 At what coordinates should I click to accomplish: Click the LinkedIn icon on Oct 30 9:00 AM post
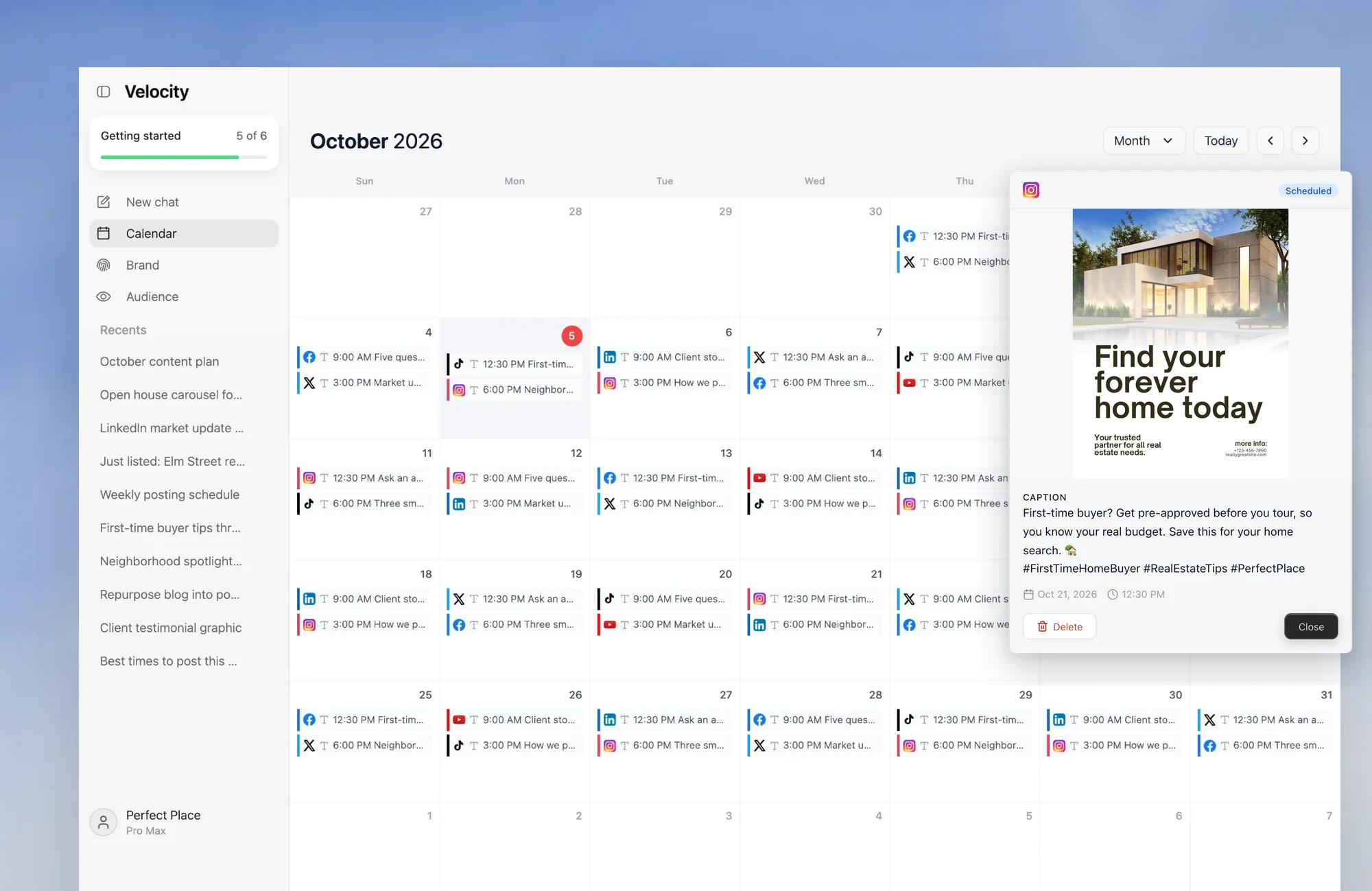point(1059,720)
